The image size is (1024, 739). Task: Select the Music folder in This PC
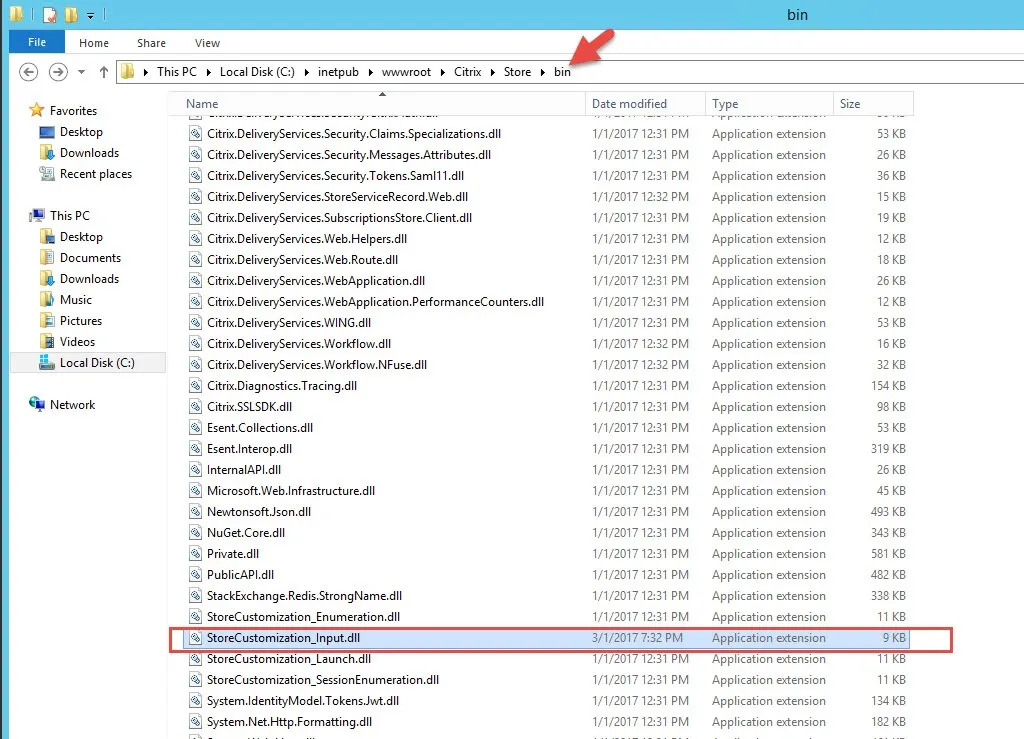(x=75, y=300)
